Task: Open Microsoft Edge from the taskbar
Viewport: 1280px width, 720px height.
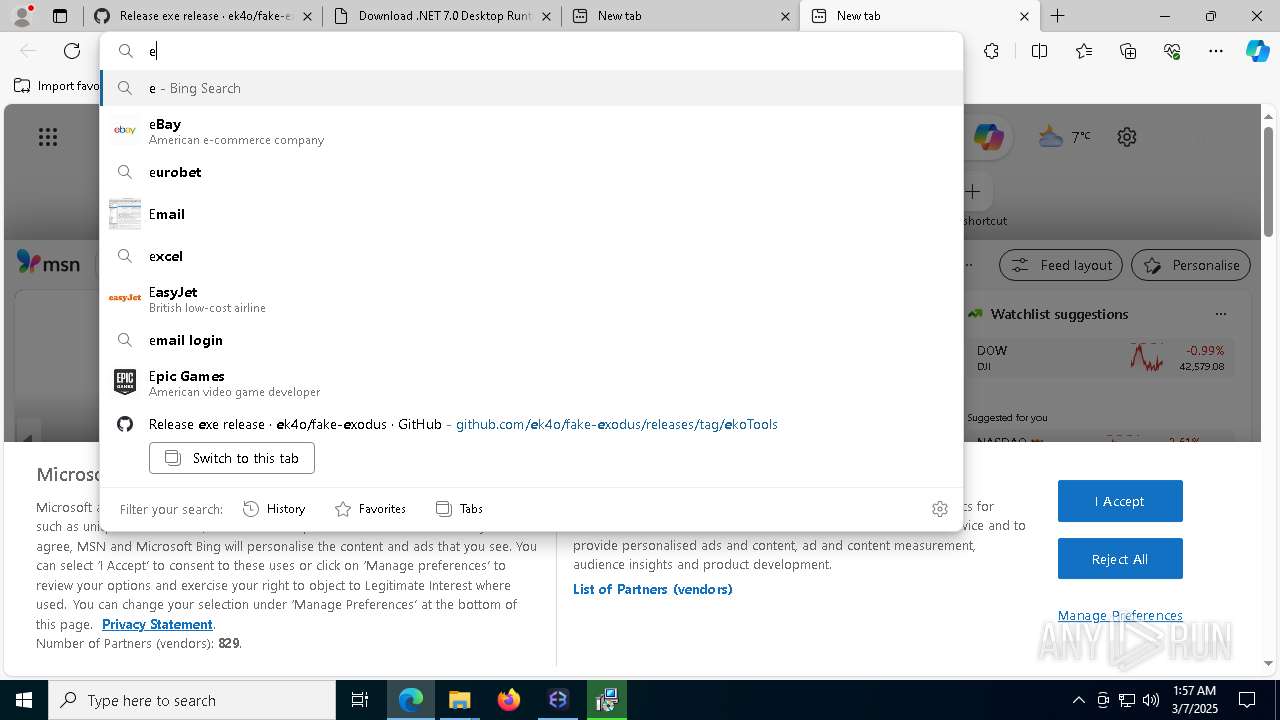Action: [411, 700]
